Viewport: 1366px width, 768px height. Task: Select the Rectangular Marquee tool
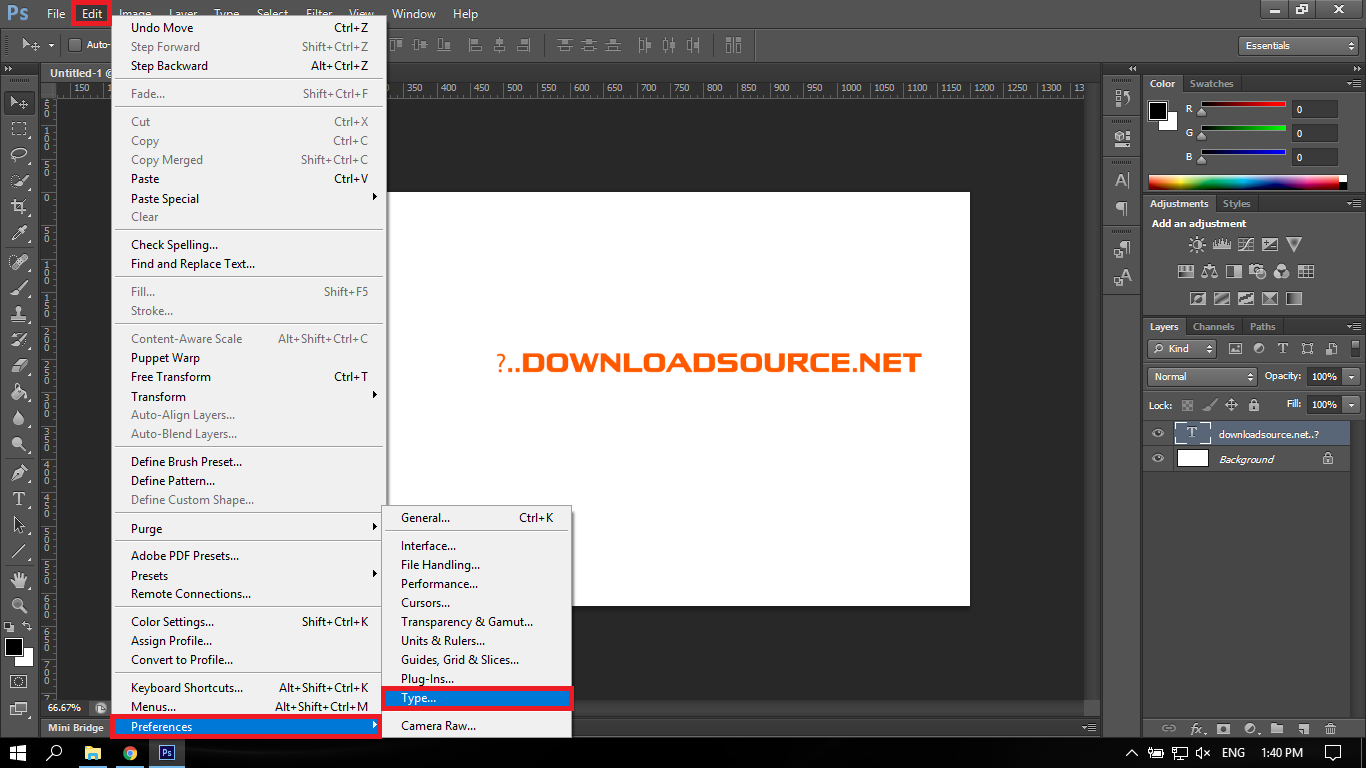coord(19,129)
